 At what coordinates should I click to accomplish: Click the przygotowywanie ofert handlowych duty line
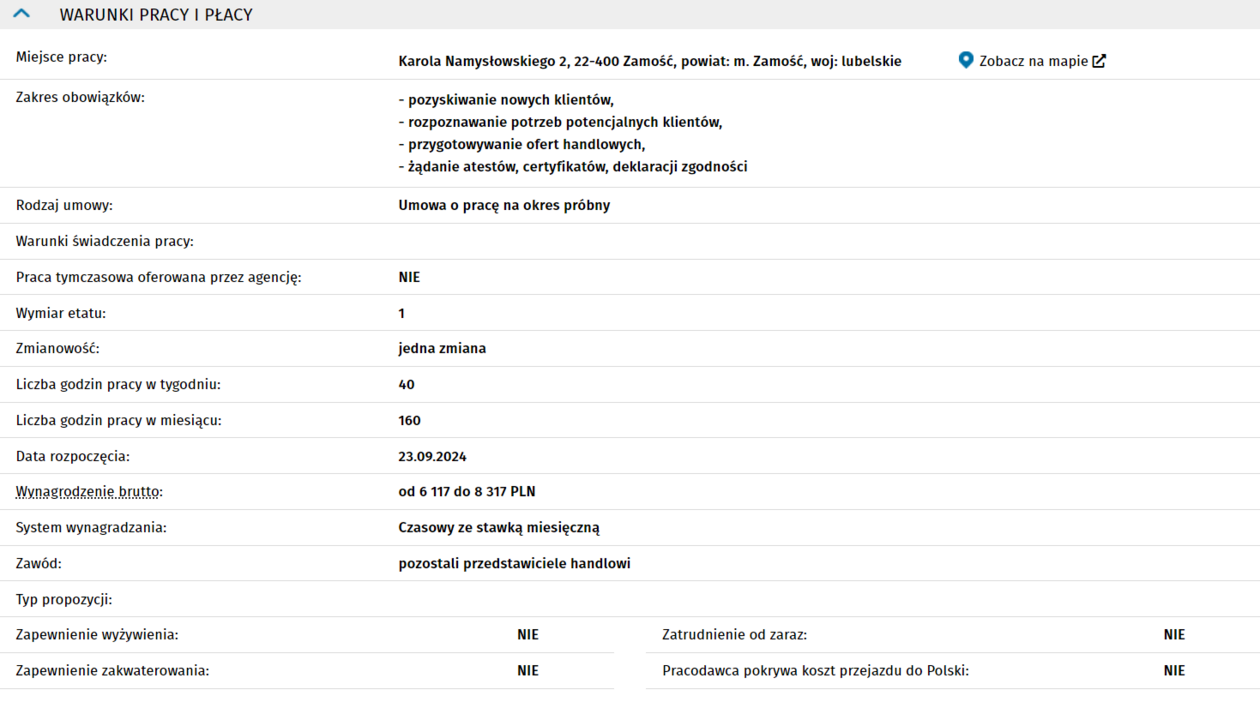(x=521, y=144)
